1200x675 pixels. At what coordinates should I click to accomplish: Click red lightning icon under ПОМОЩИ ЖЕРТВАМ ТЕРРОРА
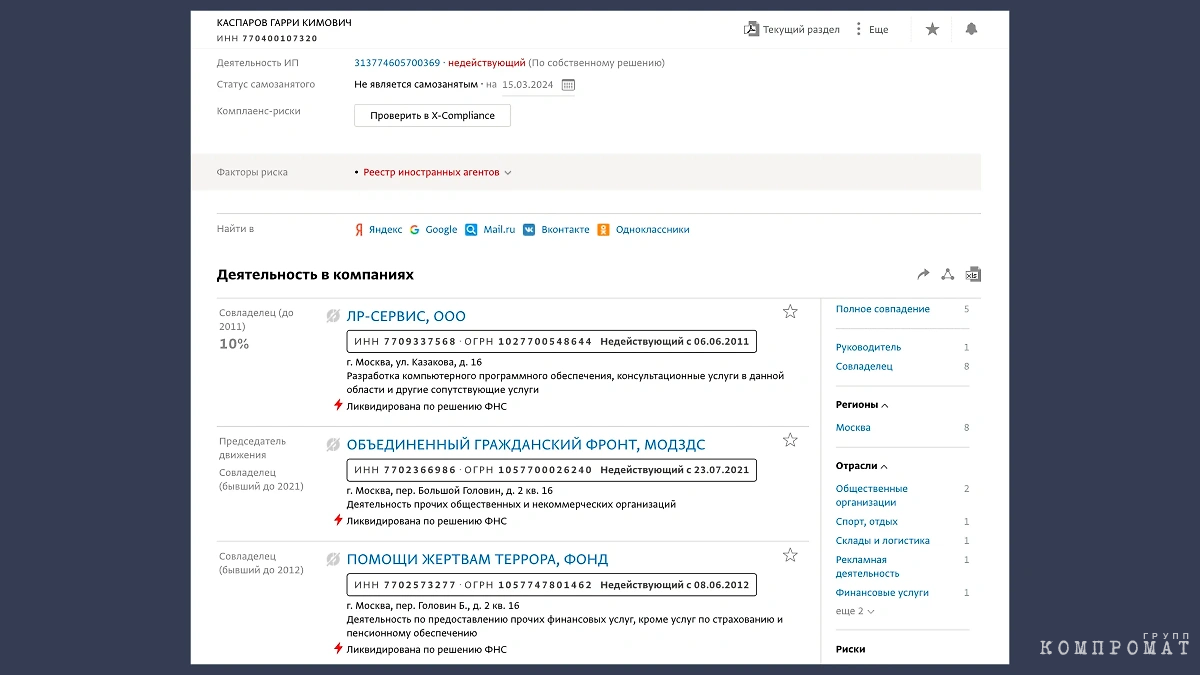coord(338,649)
